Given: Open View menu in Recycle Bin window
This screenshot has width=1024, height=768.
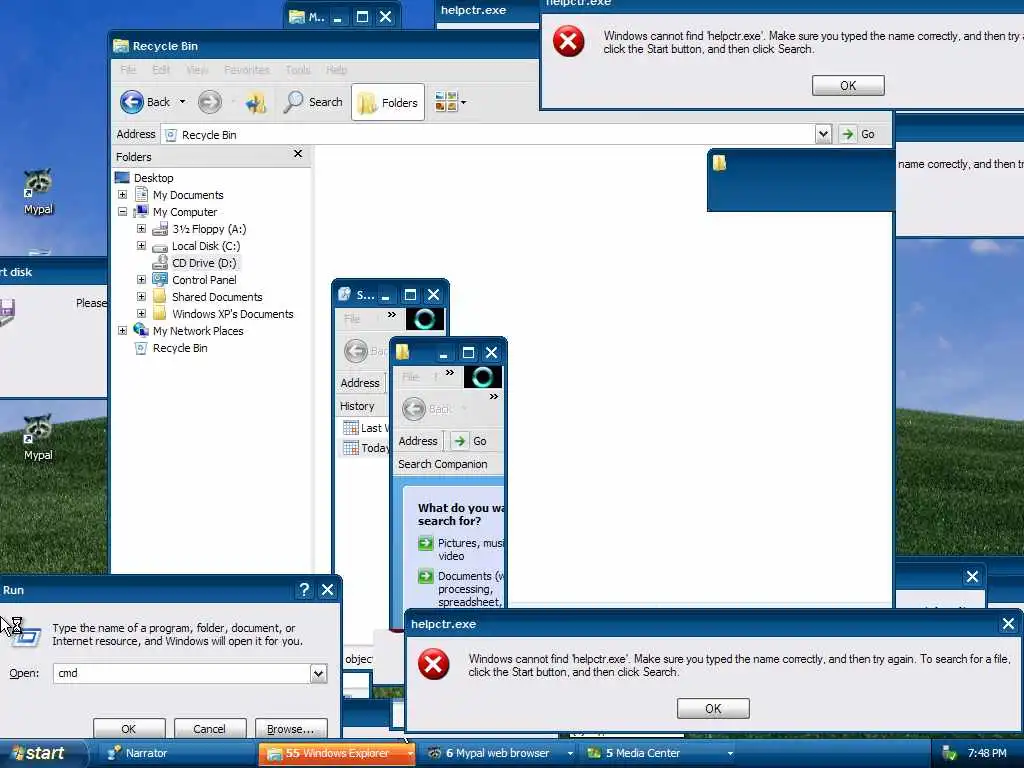Looking at the screenshot, I should coord(197,69).
